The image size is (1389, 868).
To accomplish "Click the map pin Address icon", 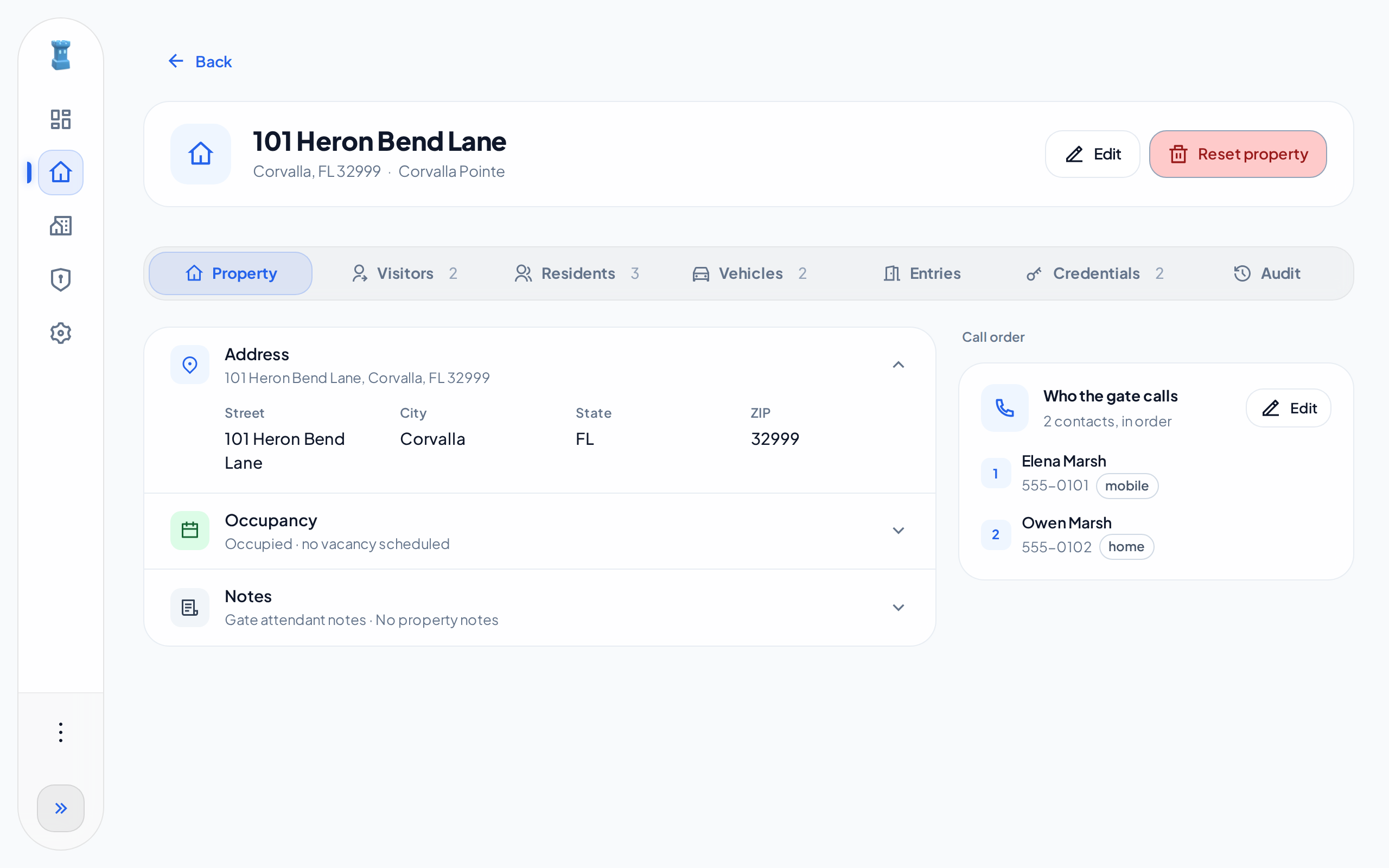I will (x=190, y=365).
